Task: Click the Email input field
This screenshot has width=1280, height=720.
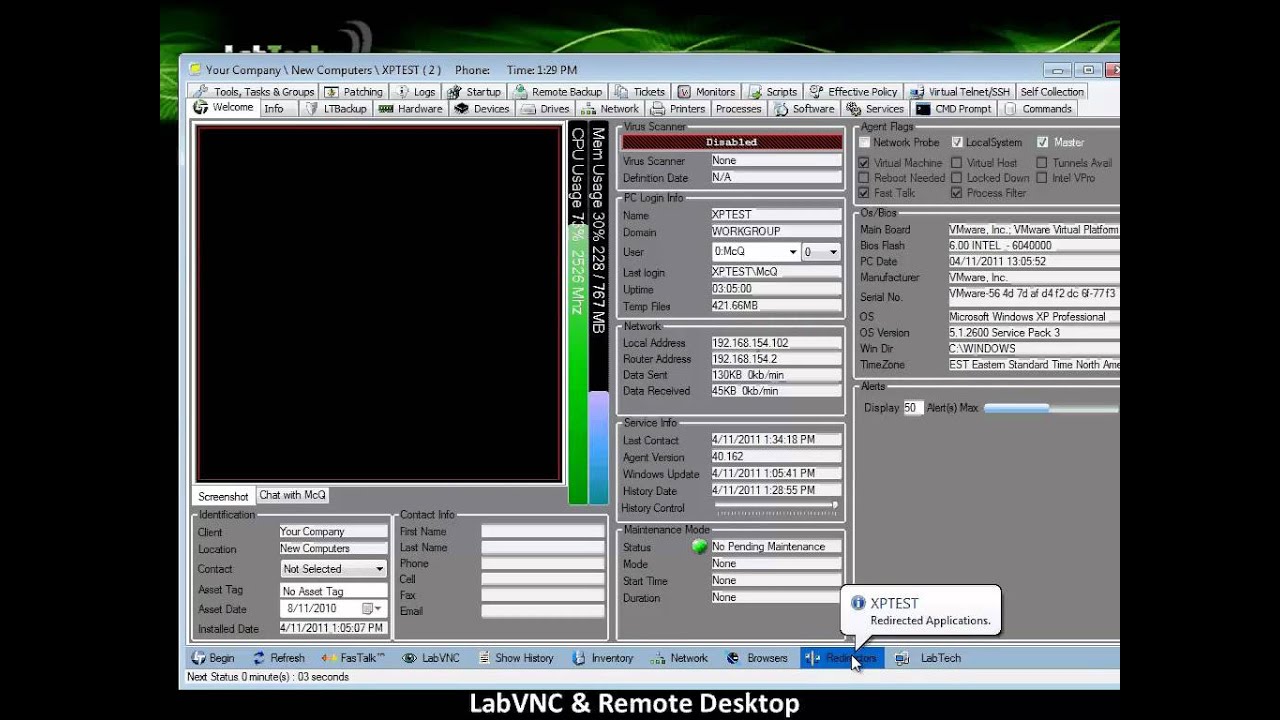Action: click(x=543, y=611)
